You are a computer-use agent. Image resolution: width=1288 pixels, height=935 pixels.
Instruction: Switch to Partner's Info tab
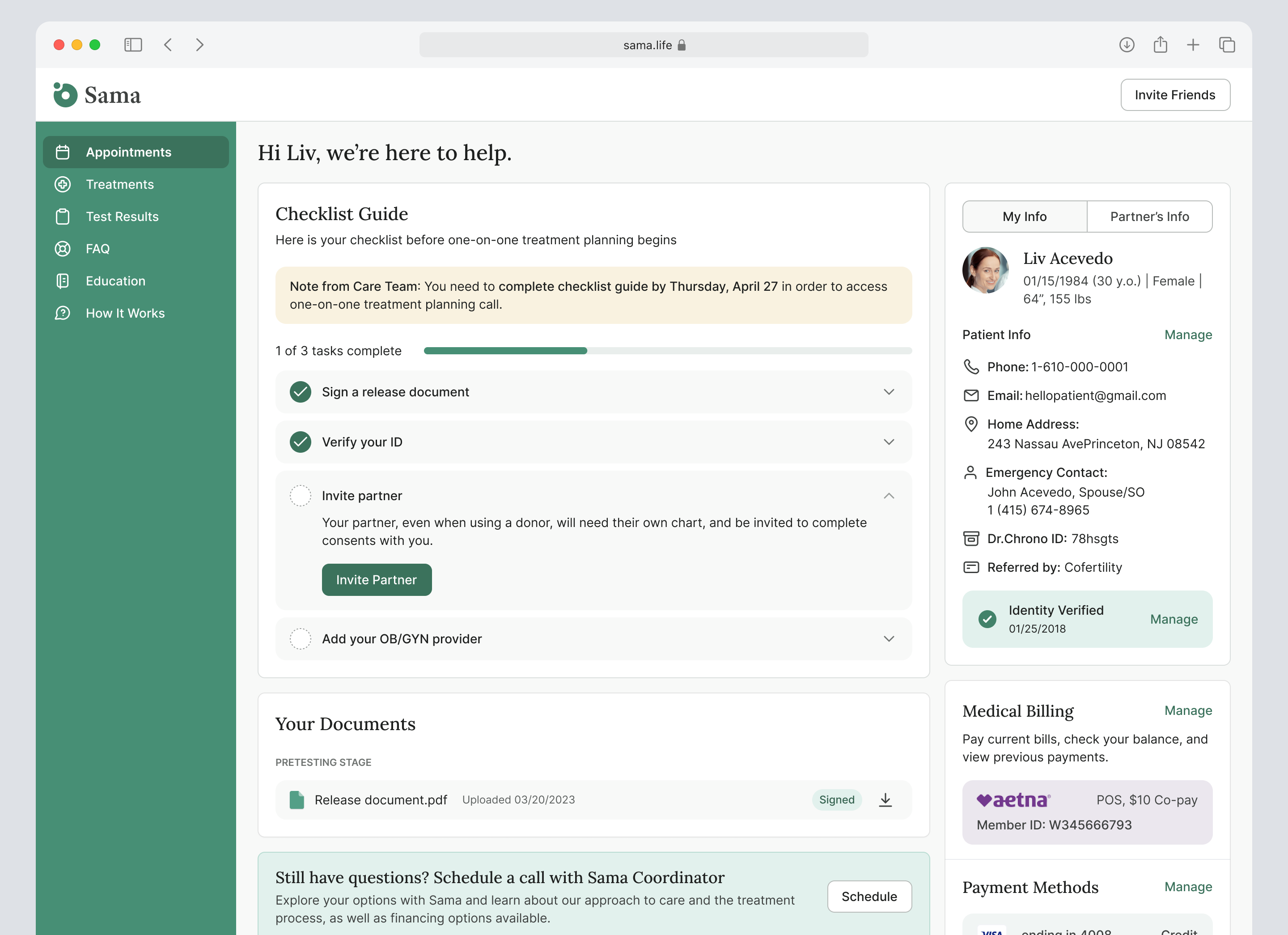1149,217
